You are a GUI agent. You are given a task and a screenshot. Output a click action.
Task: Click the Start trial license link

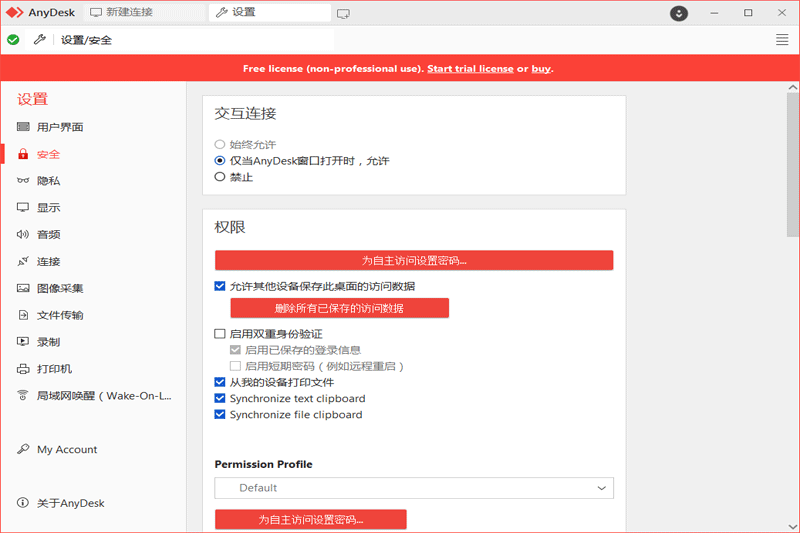pos(470,69)
